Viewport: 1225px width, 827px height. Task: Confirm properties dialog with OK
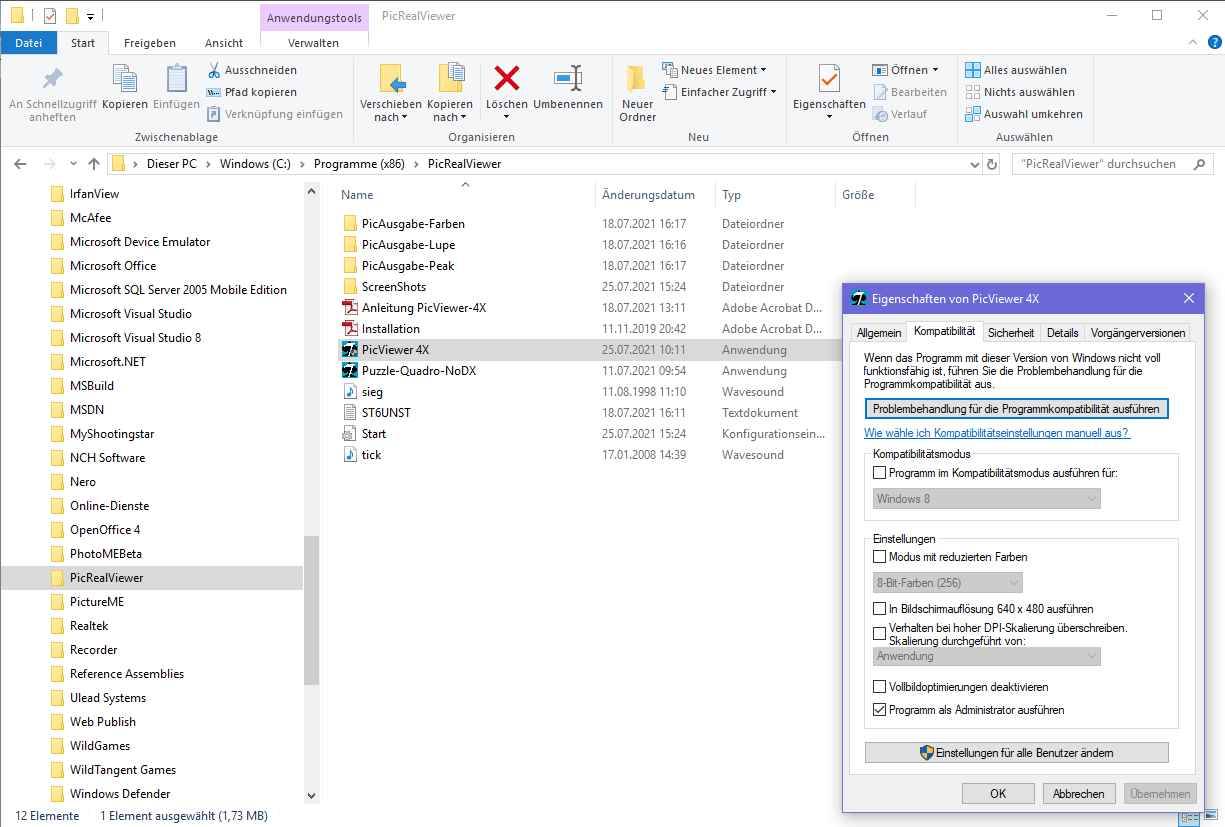998,794
